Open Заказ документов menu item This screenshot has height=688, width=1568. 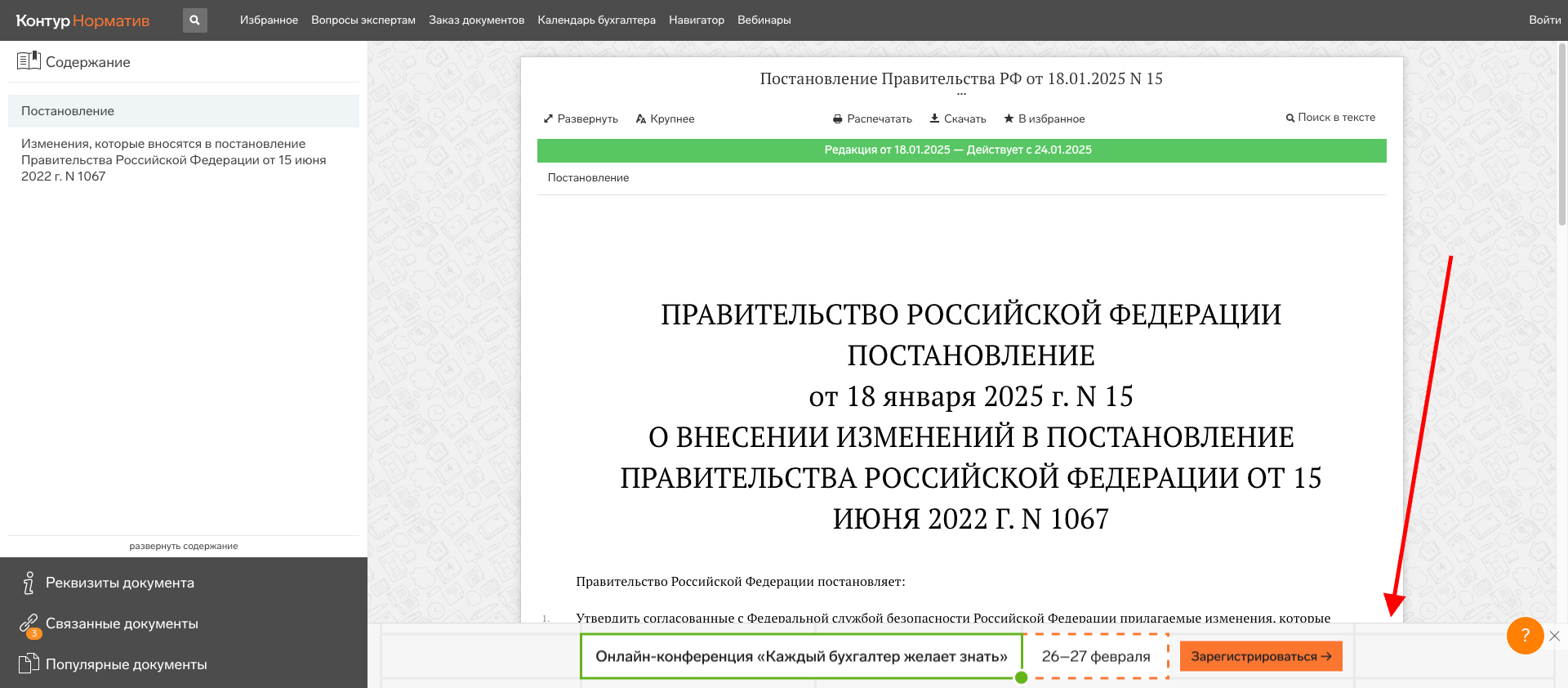[477, 20]
